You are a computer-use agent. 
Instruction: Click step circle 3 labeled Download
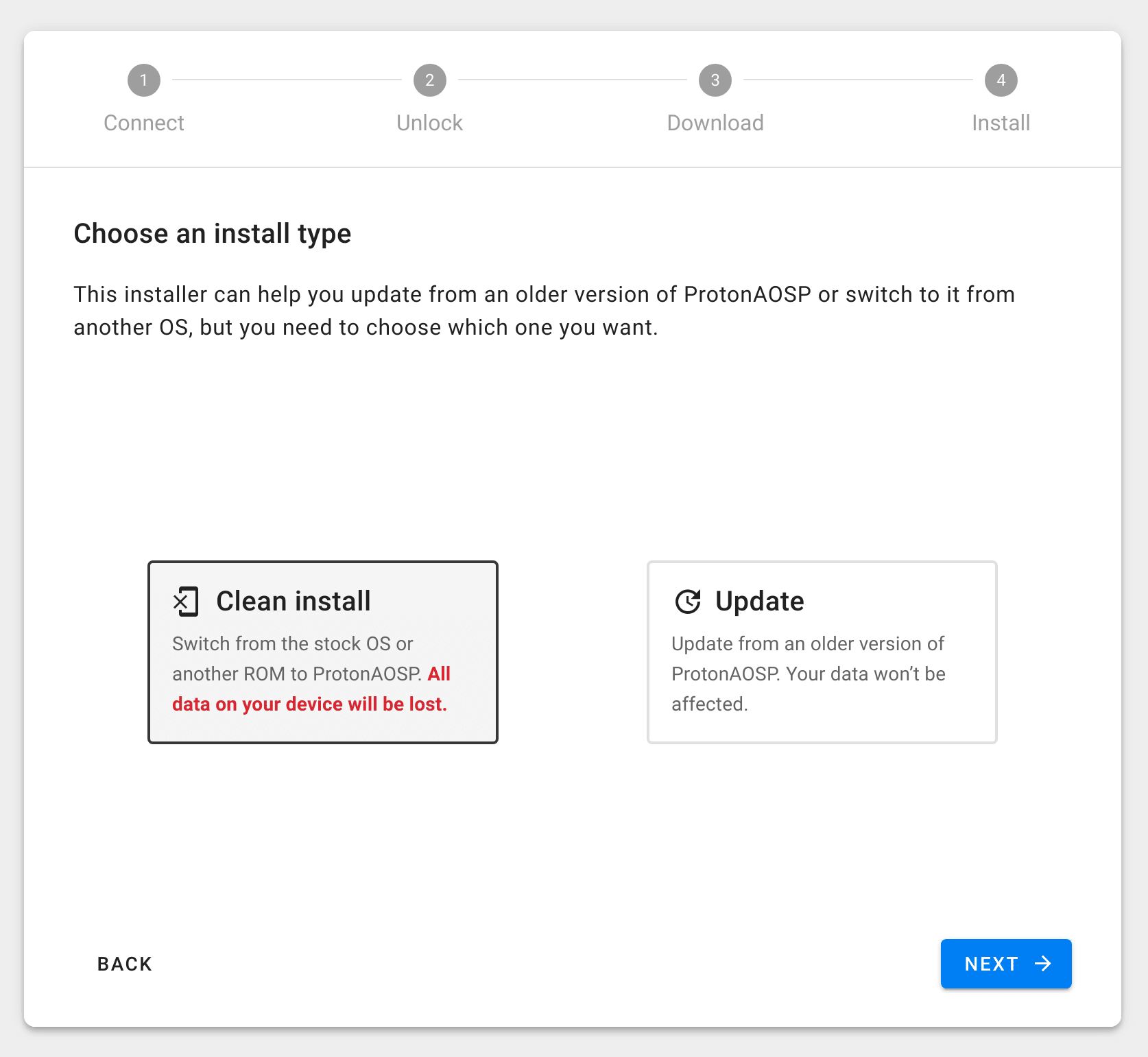[x=715, y=80]
